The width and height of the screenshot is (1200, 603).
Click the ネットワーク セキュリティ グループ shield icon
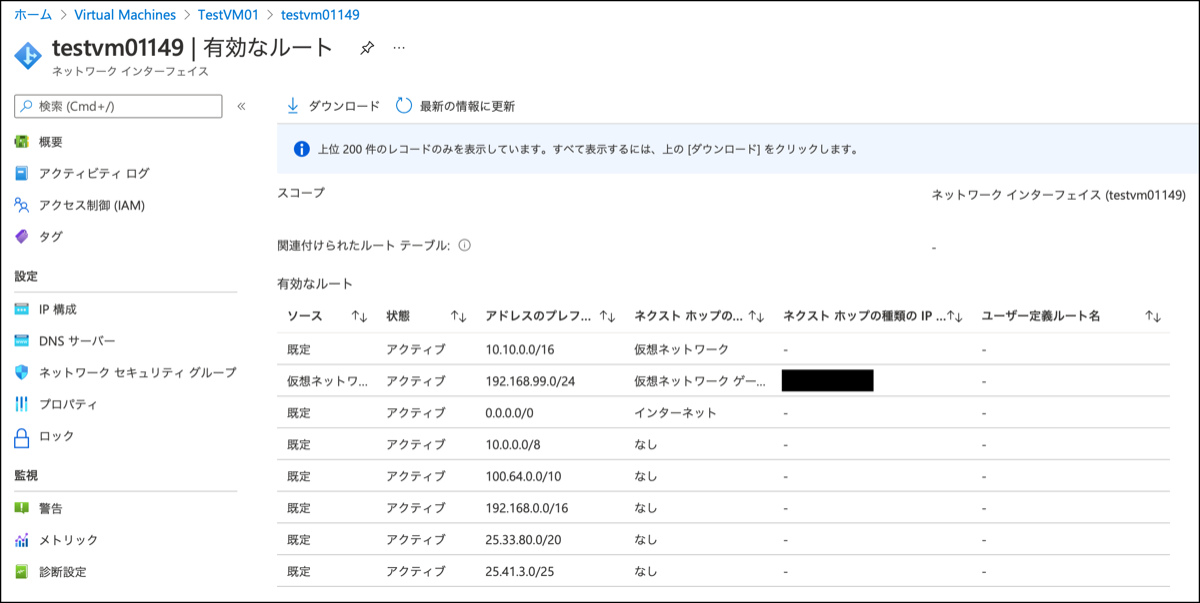tap(22, 372)
